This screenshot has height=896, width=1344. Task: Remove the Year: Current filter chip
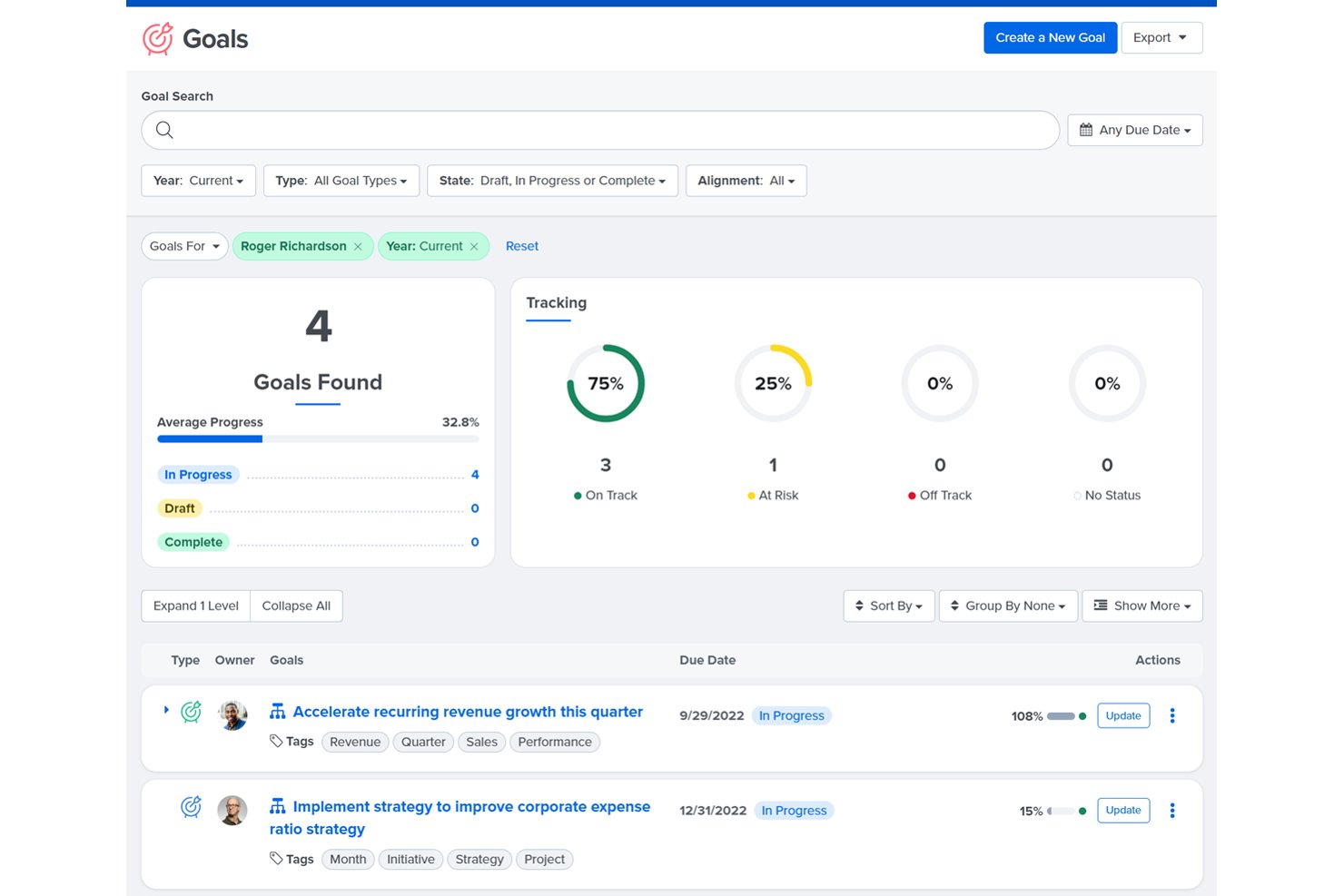coord(474,246)
